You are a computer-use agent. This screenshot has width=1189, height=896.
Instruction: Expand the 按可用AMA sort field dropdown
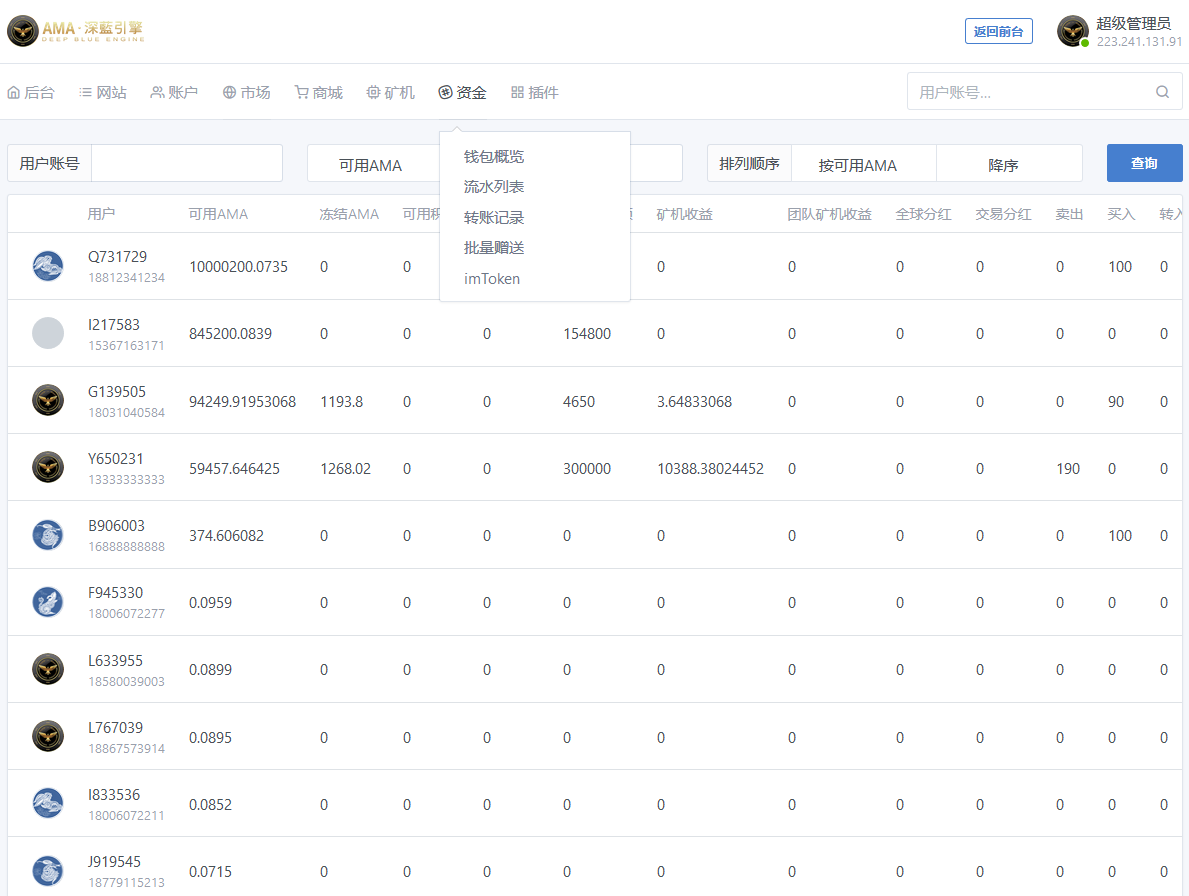(x=863, y=164)
